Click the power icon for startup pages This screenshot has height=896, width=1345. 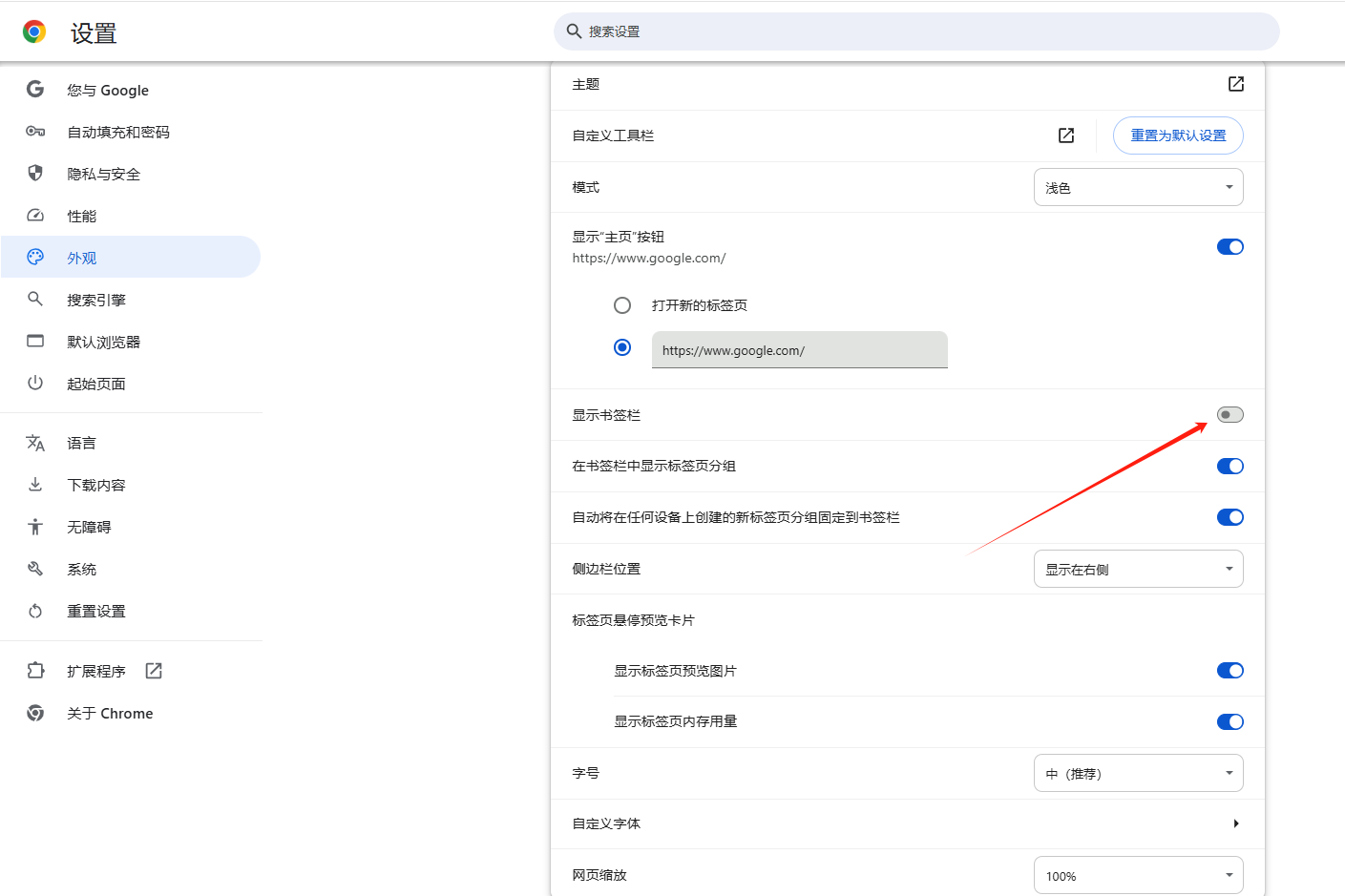tap(35, 384)
